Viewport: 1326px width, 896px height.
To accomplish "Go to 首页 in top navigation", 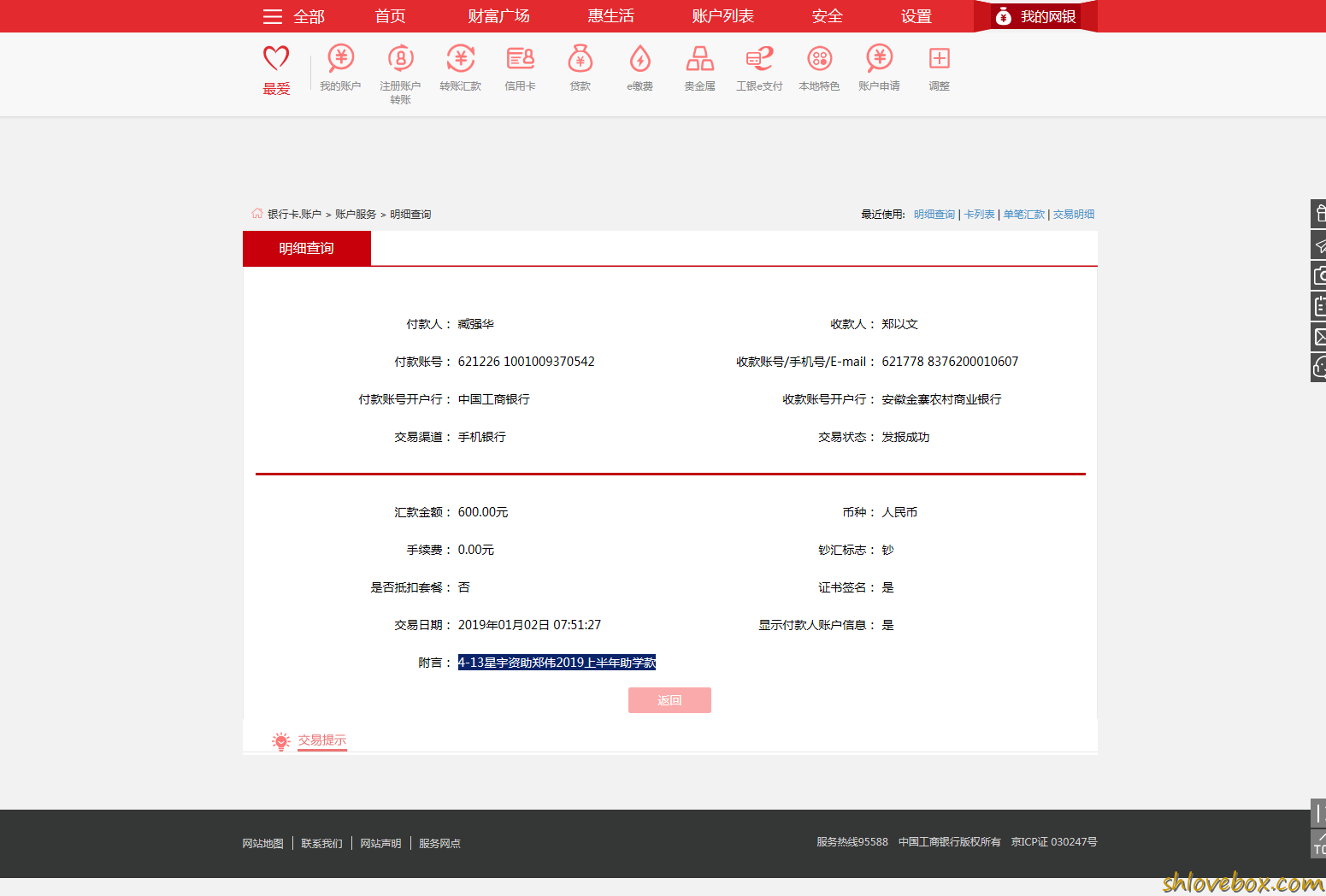I will coord(390,16).
